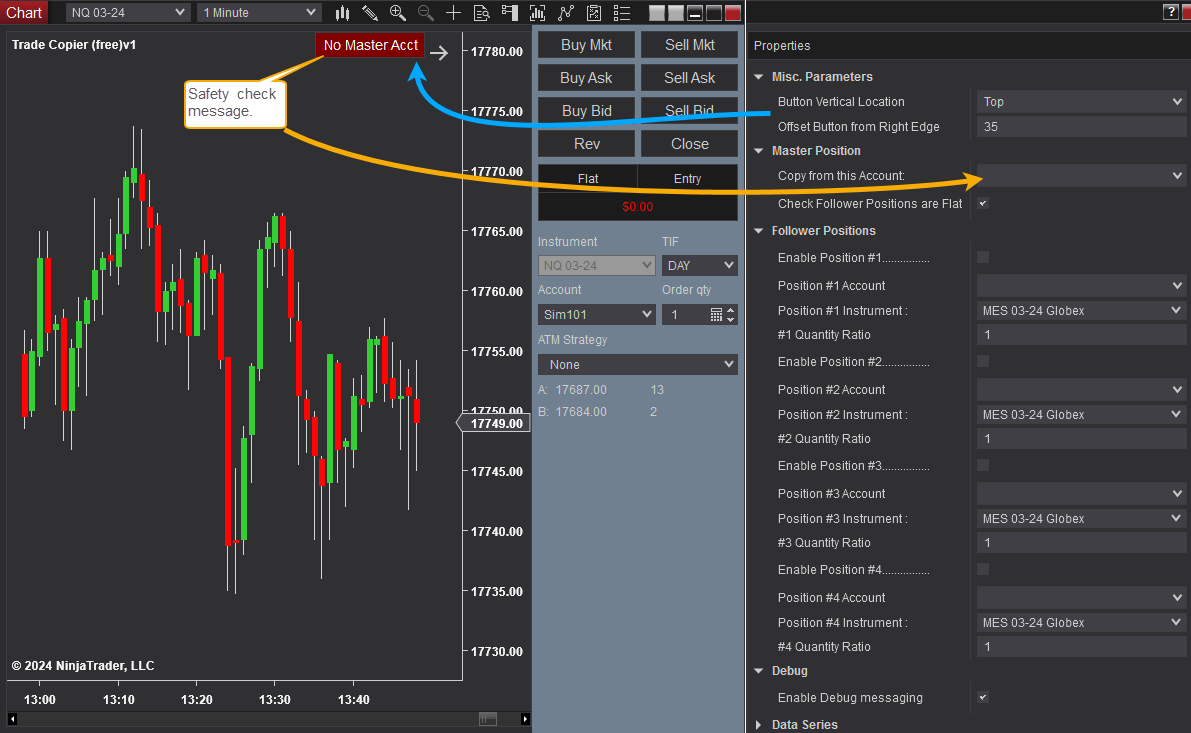
Task: Open the 1 Minute interval dropdown
Action: (x=258, y=13)
